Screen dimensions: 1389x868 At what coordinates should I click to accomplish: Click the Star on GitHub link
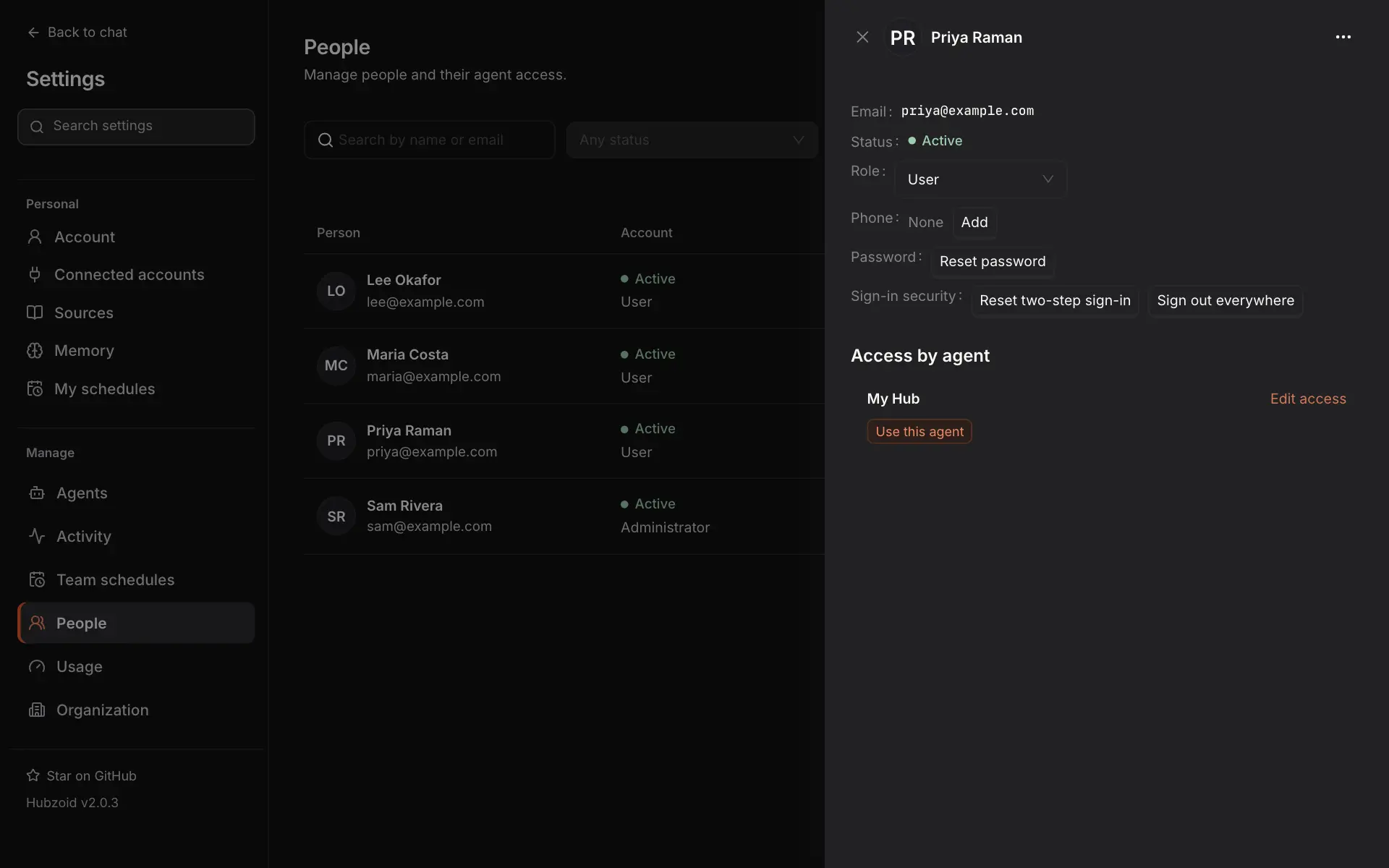[x=82, y=775]
